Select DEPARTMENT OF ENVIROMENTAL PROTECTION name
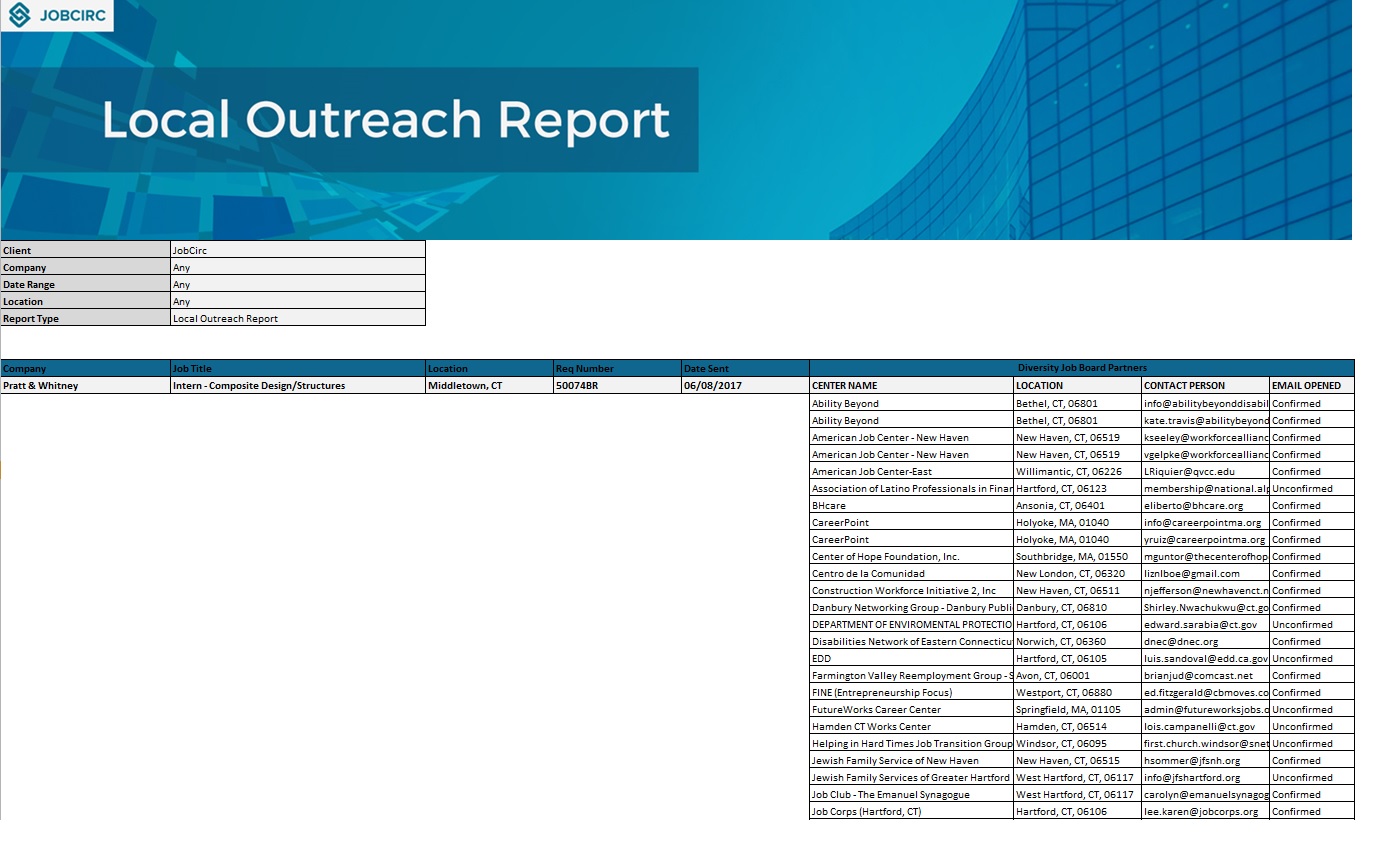This screenshot has height=843, width=1385. pyautogui.click(x=912, y=624)
